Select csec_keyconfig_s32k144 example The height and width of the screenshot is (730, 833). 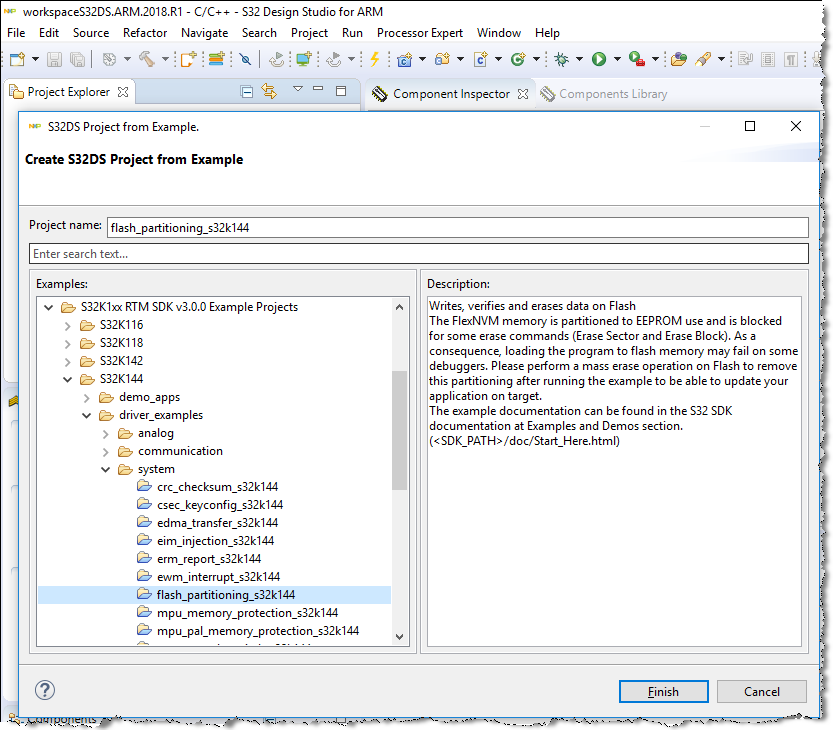[220, 505]
